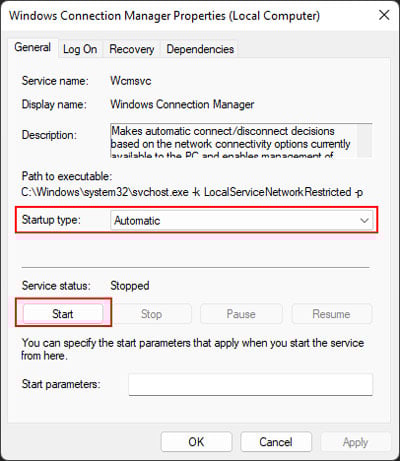Click the greyed-out Stop button
The height and width of the screenshot is (461, 400).
pyautogui.click(x=151, y=314)
